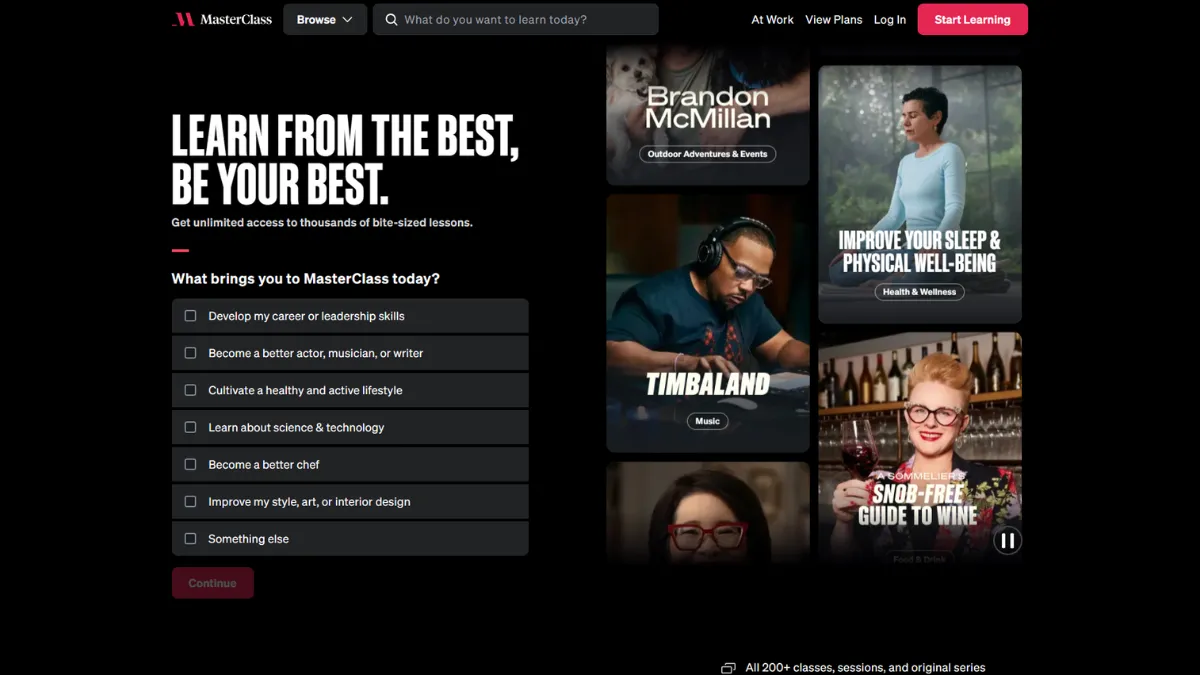Select the Music category tag
1200x675 pixels.
(x=708, y=421)
